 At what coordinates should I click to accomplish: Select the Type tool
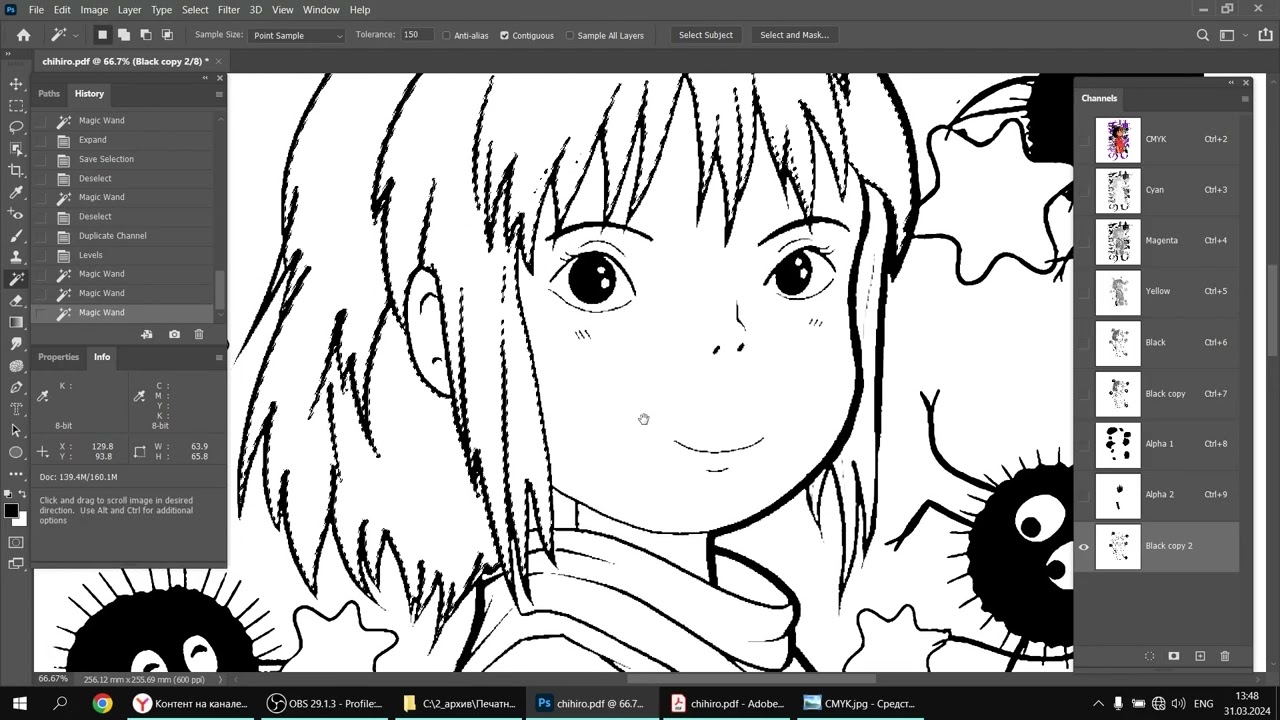coord(16,409)
